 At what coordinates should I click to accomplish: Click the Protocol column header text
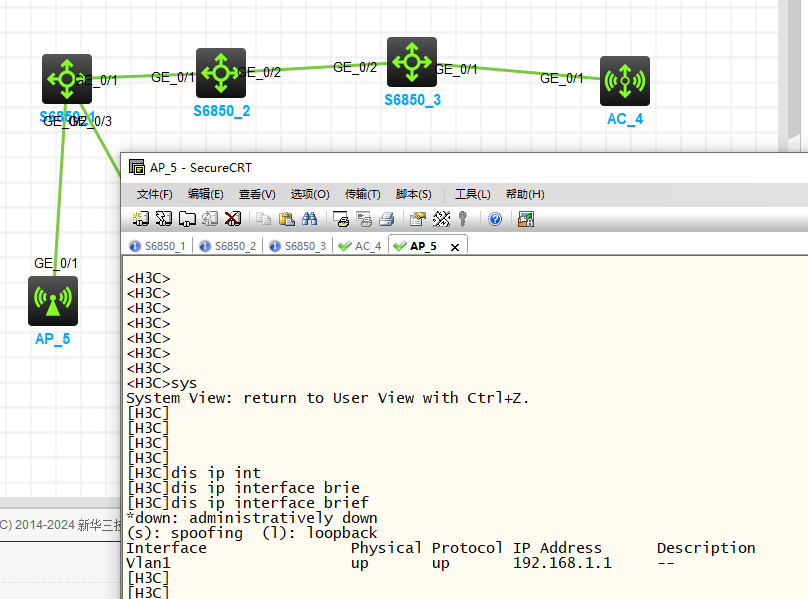click(x=467, y=548)
